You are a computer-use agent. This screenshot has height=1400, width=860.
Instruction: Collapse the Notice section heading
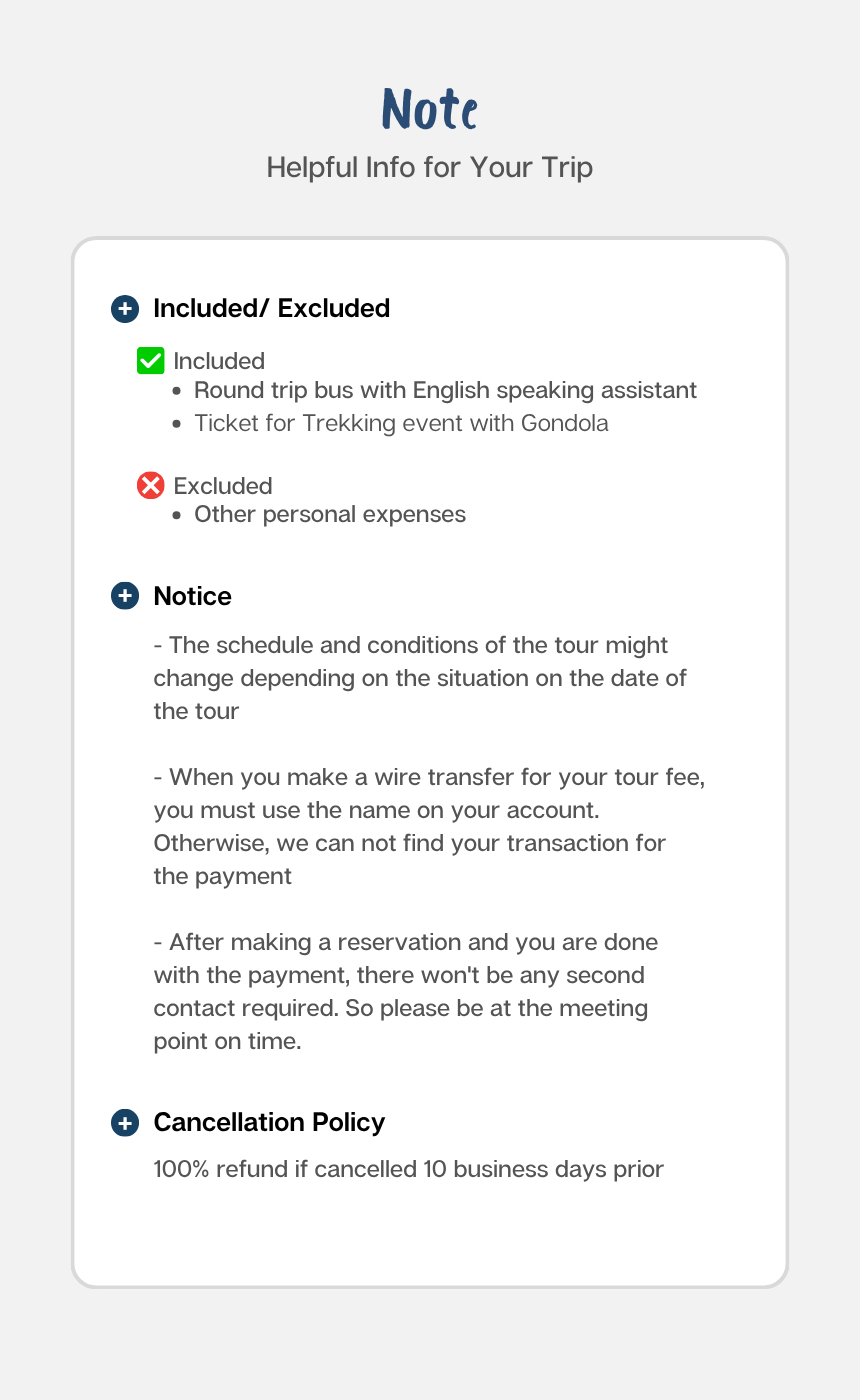192,596
